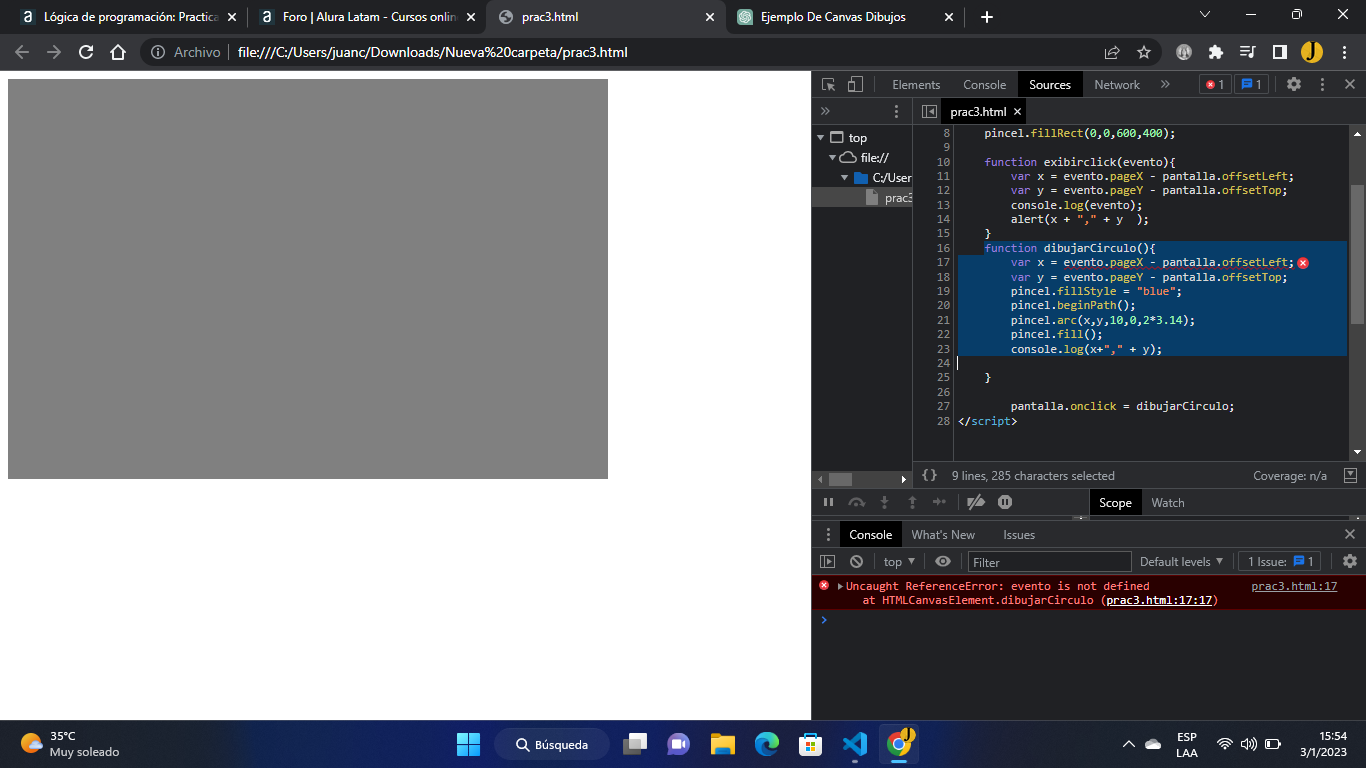
Task: Click the pretty print braces icon
Action: (x=929, y=476)
